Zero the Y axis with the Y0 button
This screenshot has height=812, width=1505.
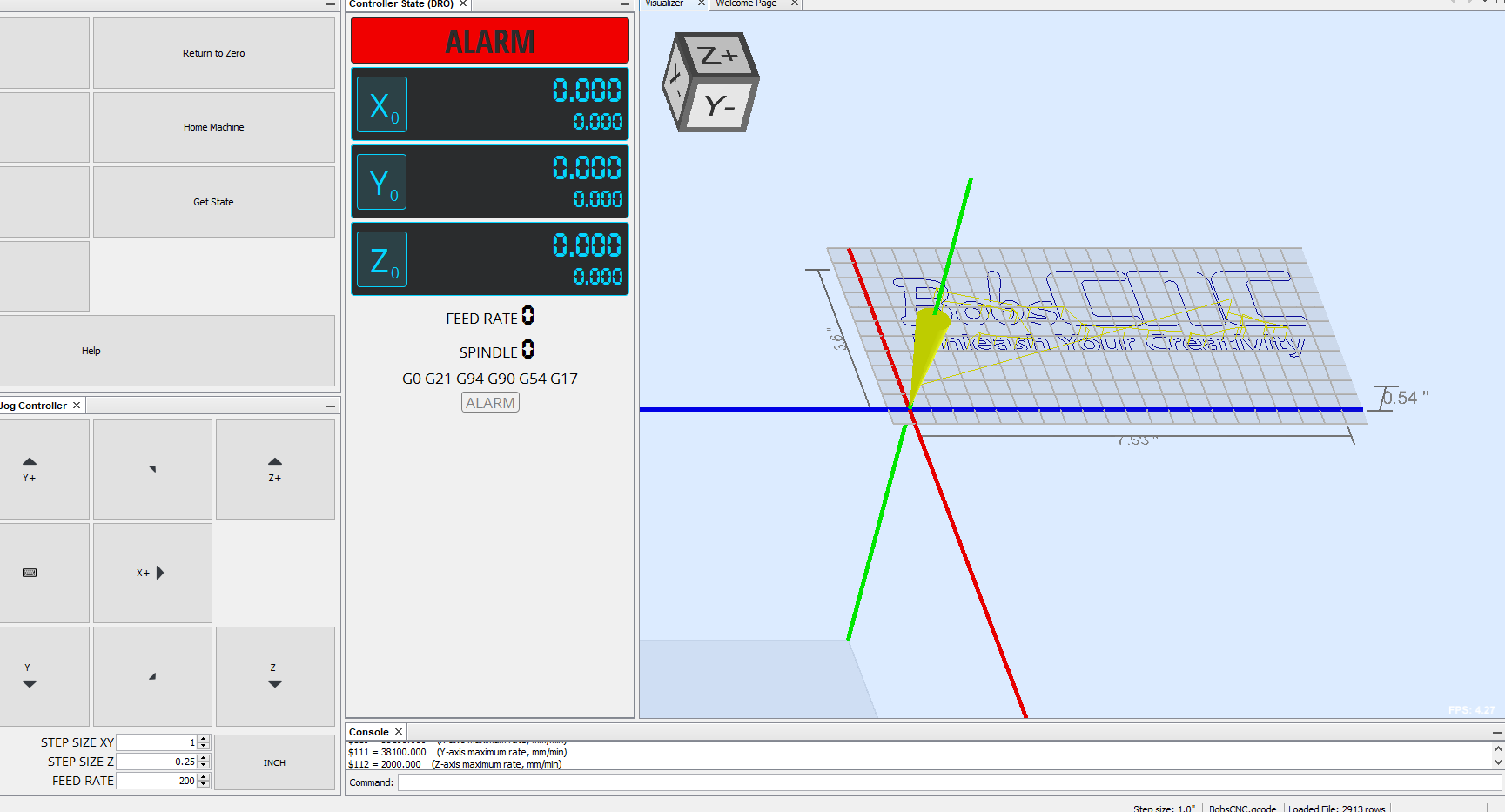(x=382, y=182)
